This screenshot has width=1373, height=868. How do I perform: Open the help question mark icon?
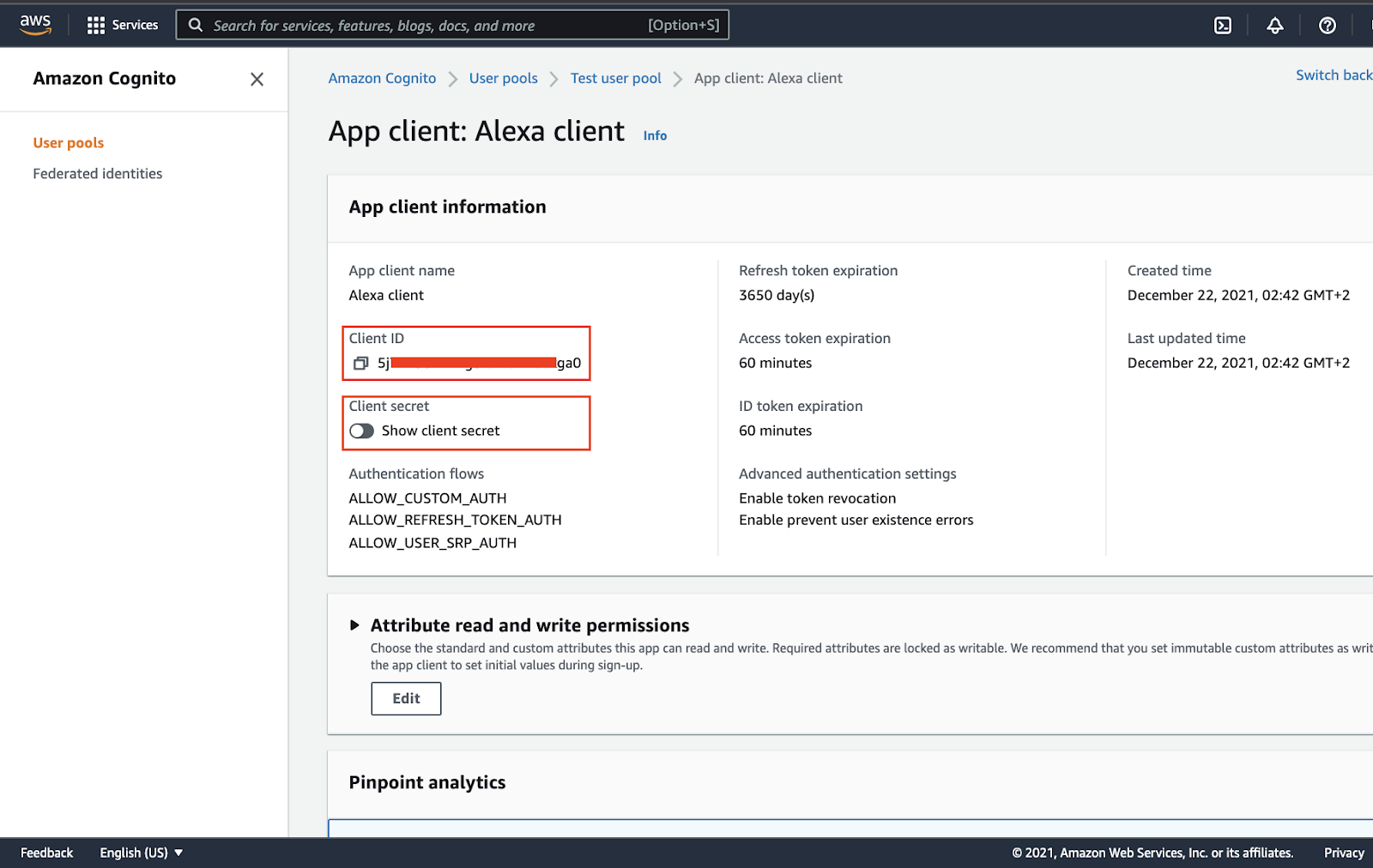(x=1327, y=26)
